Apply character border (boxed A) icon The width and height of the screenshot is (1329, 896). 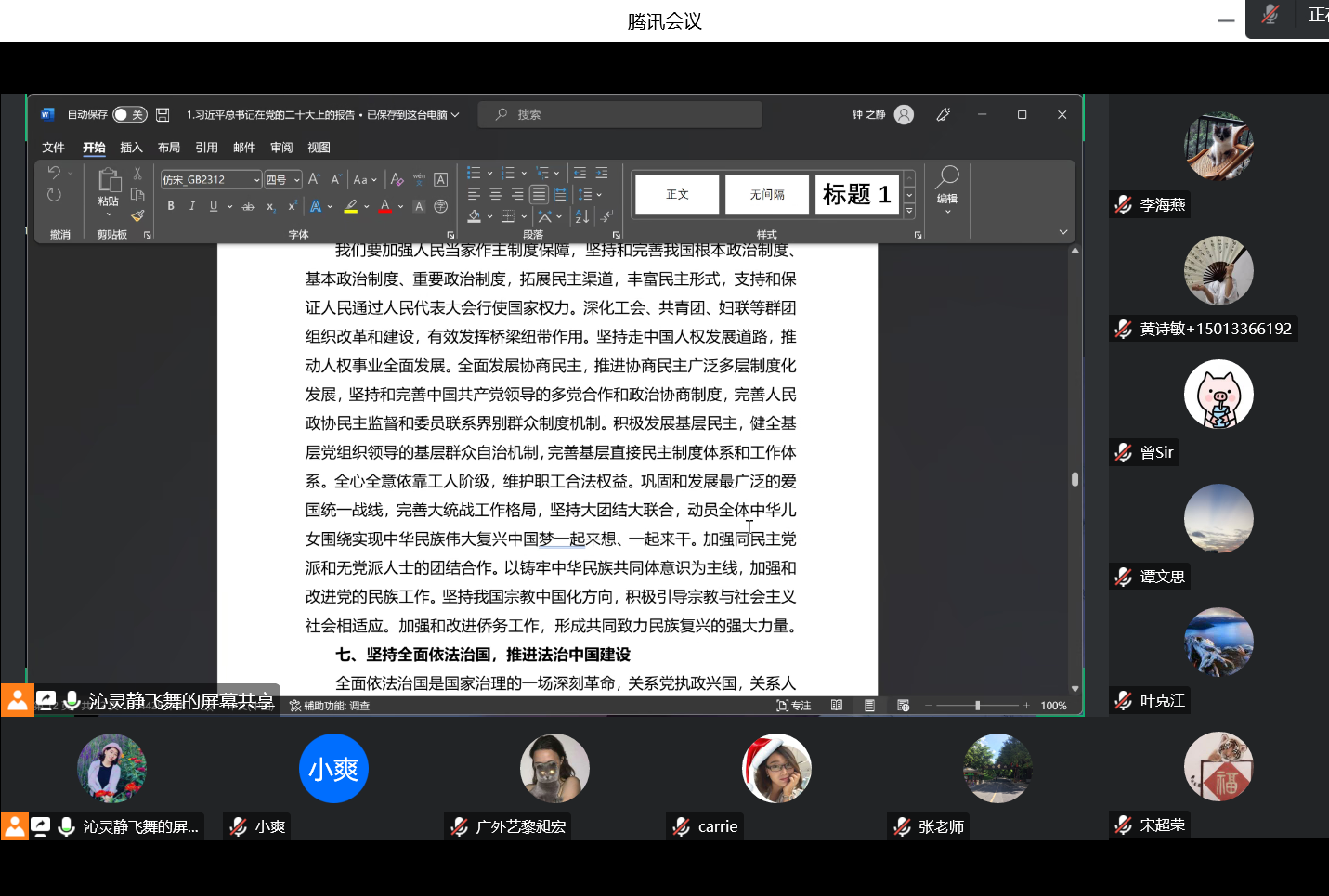point(441,179)
